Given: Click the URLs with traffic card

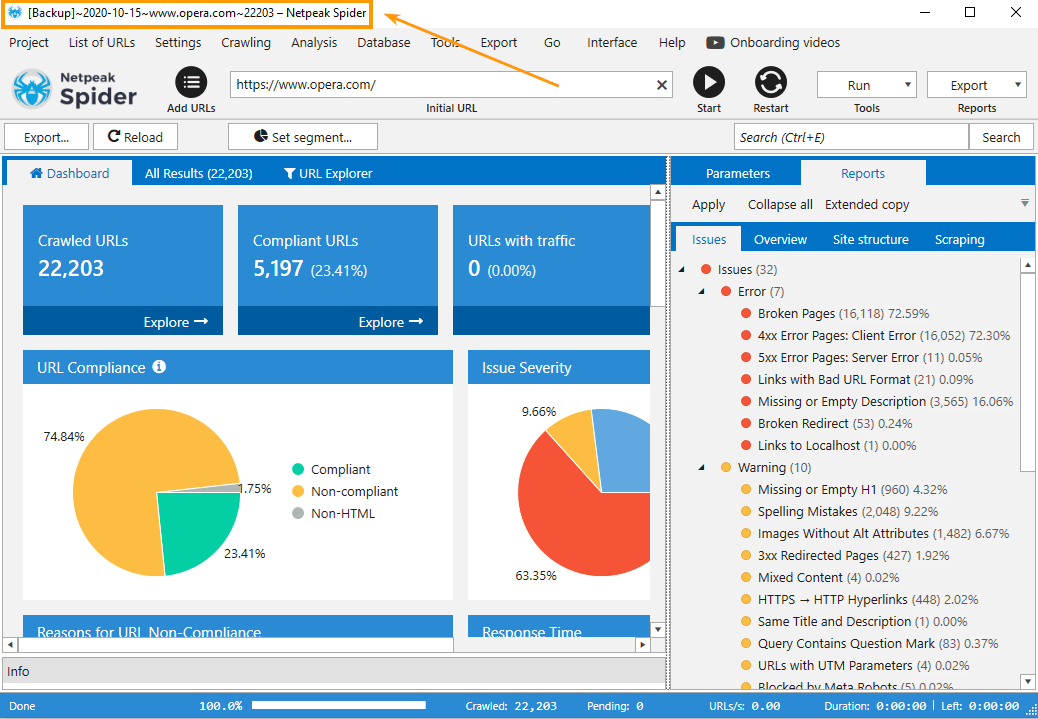Looking at the screenshot, I should click(551, 270).
